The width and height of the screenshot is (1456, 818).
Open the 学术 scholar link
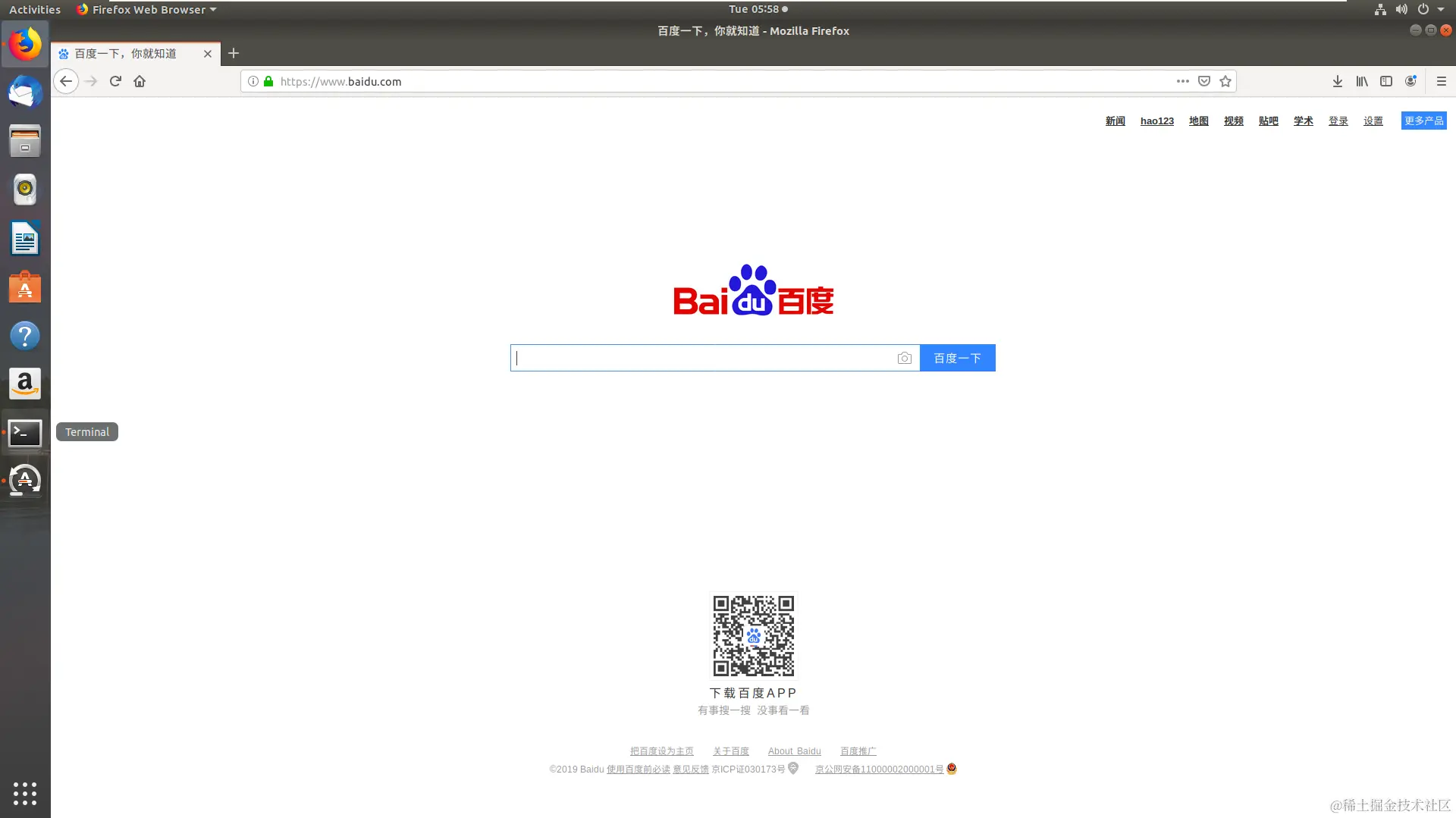coord(1304,121)
